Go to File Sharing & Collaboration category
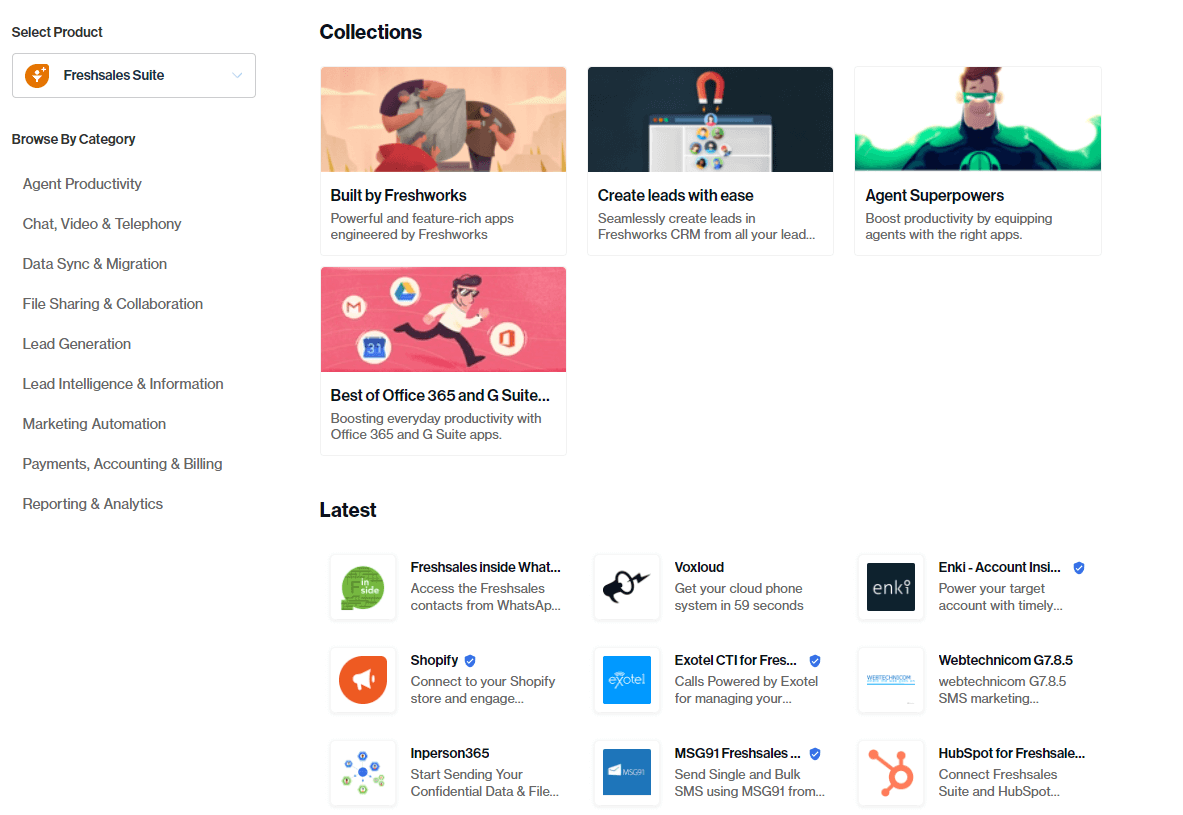This screenshot has width=1183, height=815. pyautogui.click(x=112, y=304)
